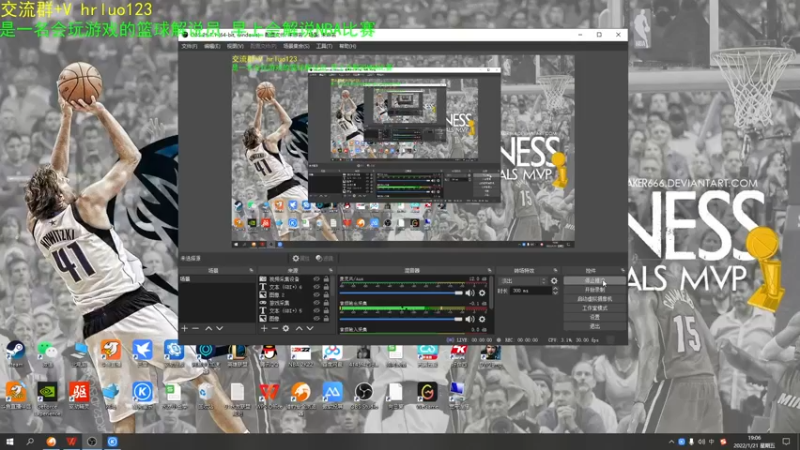This screenshot has width=800, height=450.
Task: Open WPS Office desktop shortcut
Action: click(x=269, y=395)
